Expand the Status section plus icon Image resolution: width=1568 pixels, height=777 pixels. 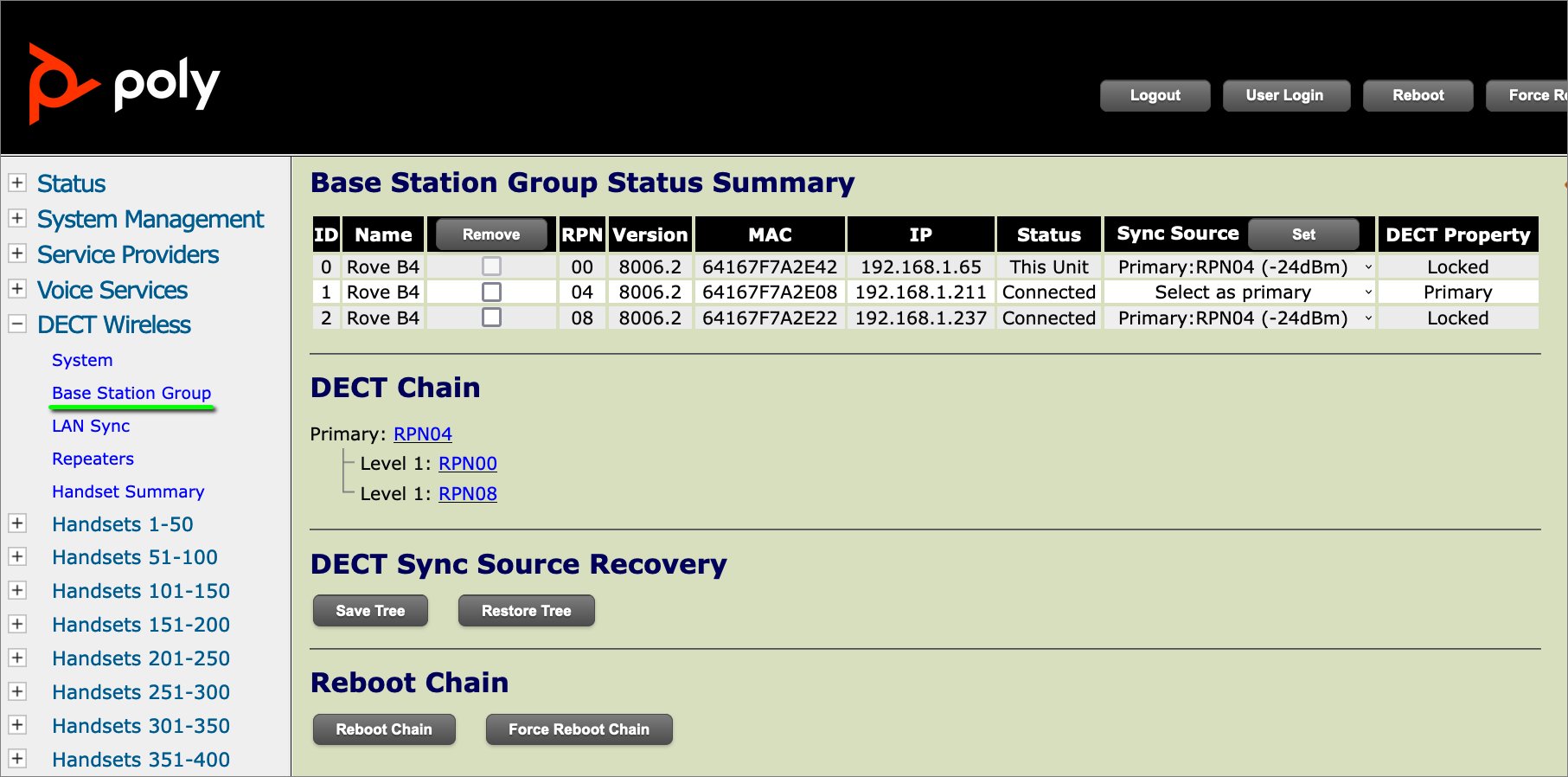tap(16, 183)
